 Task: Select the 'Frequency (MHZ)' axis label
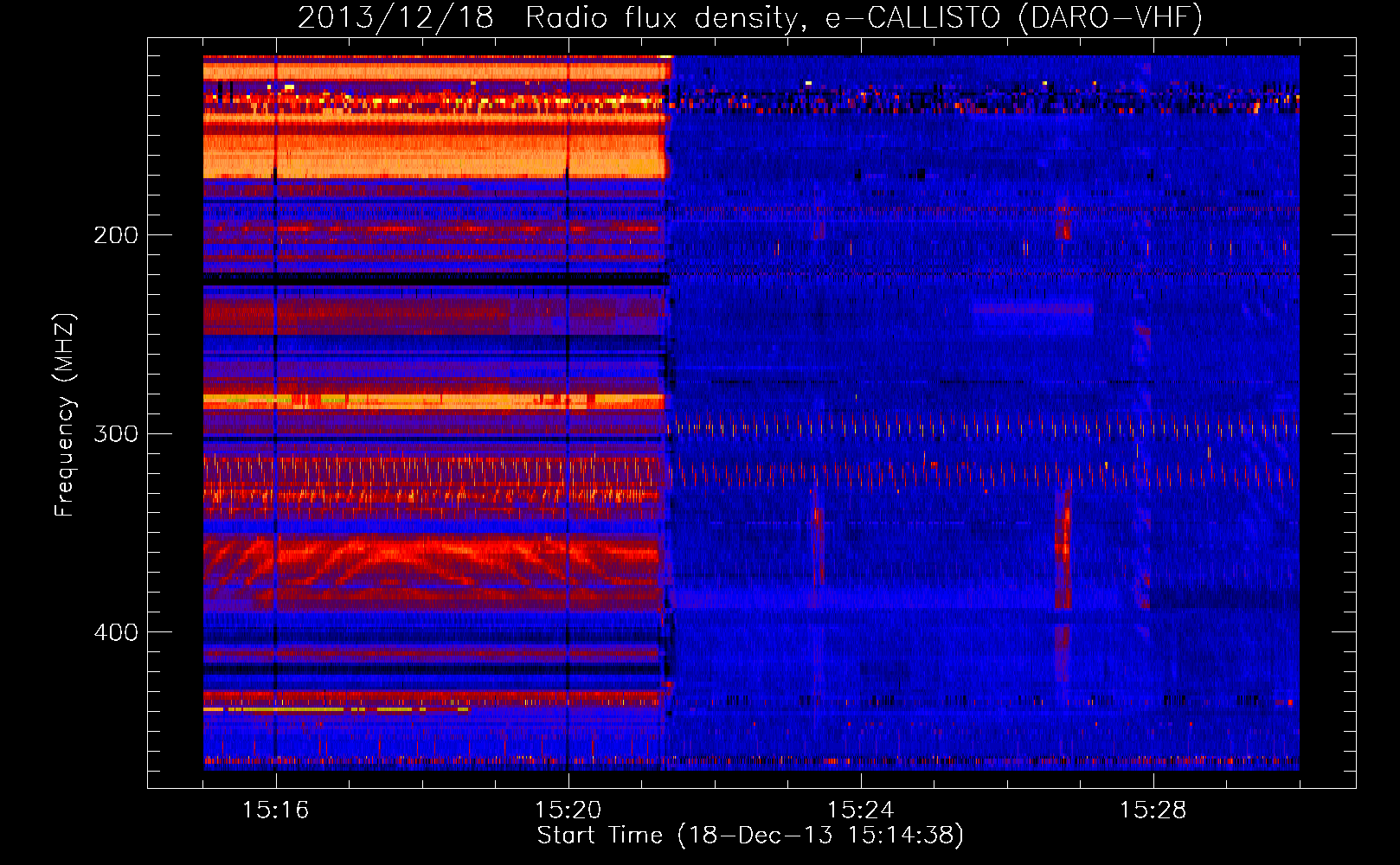coord(66,415)
